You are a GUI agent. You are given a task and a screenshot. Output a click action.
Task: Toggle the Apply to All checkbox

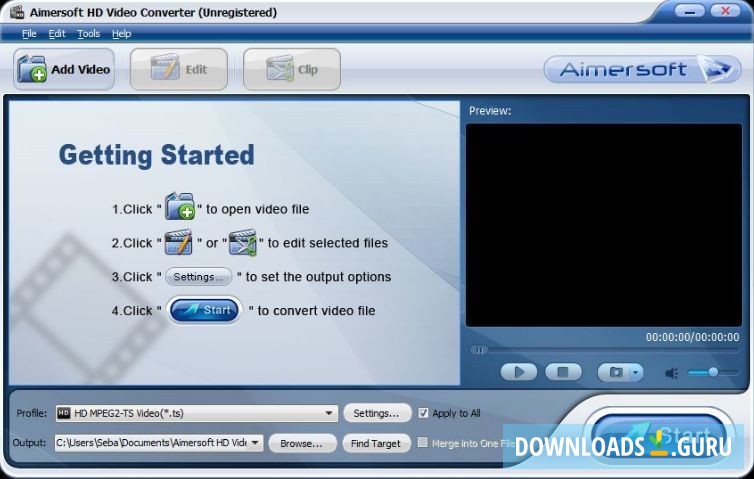423,413
